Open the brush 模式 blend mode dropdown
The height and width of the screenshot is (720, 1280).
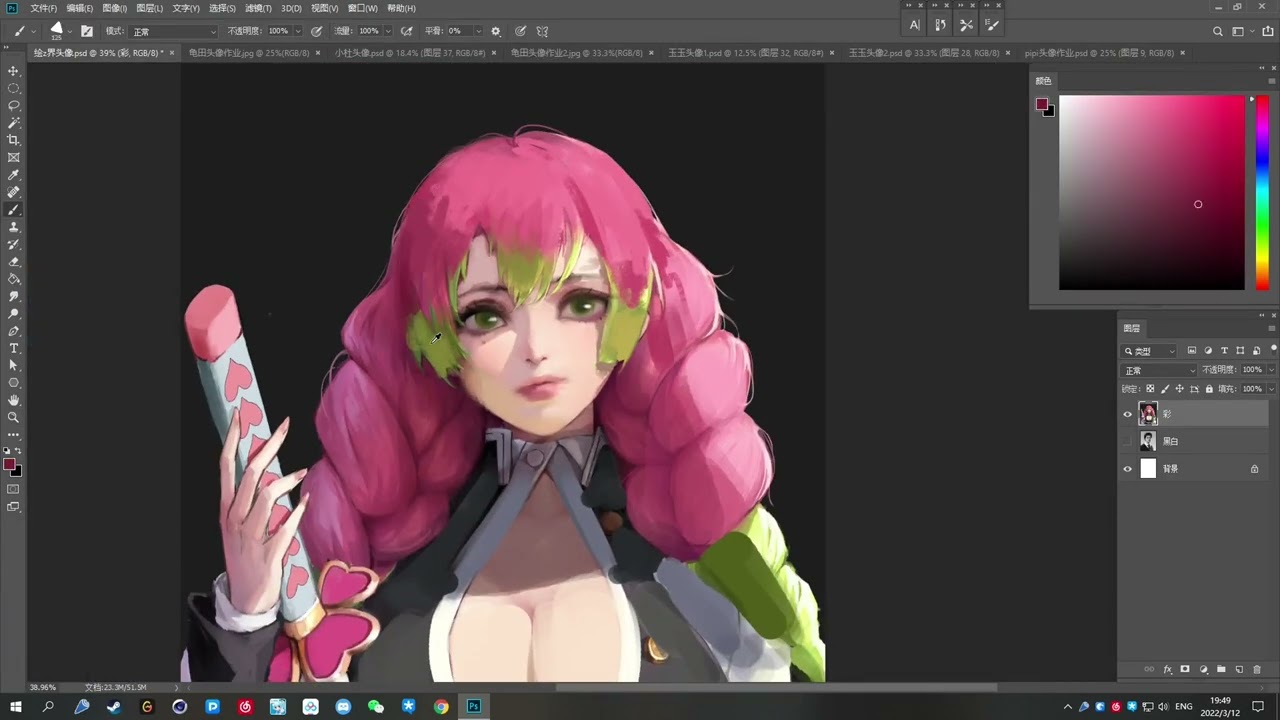click(x=172, y=31)
